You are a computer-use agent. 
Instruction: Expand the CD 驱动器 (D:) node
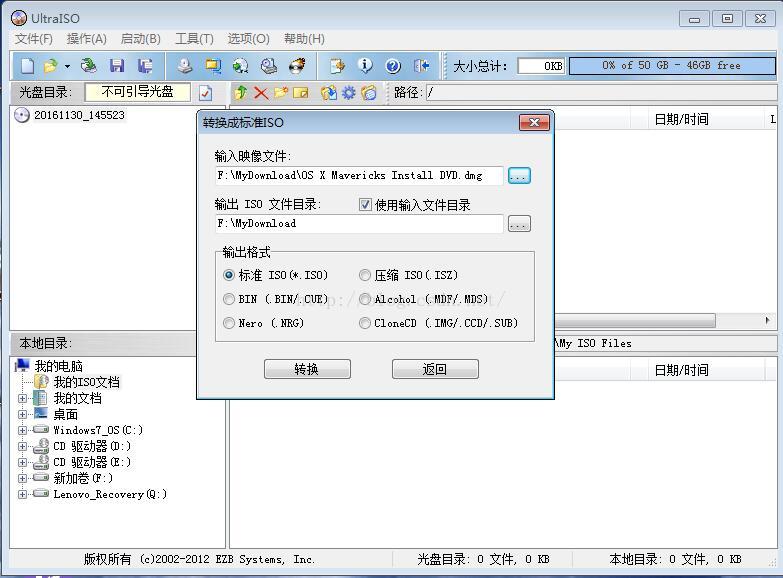(x=22, y=446)
